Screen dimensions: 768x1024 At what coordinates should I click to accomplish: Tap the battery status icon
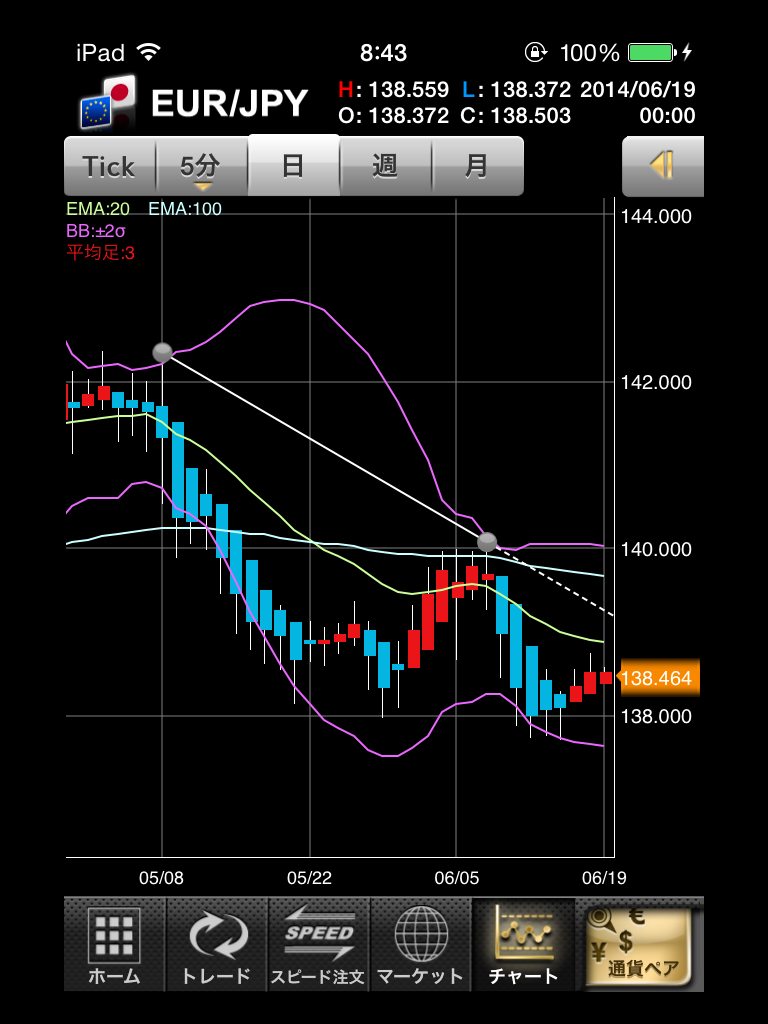pos(650,52)
